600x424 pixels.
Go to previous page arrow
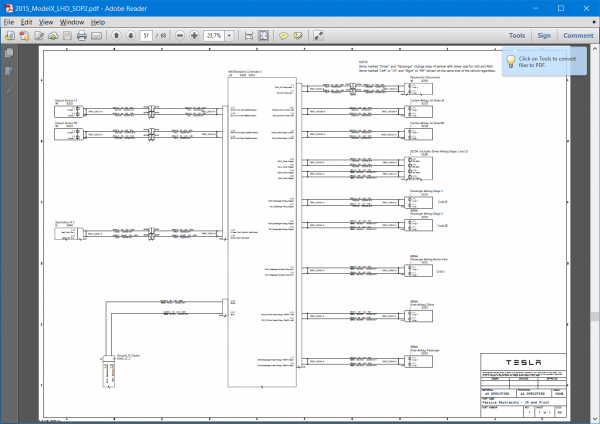pyautogui.click(x=116, y=36)
